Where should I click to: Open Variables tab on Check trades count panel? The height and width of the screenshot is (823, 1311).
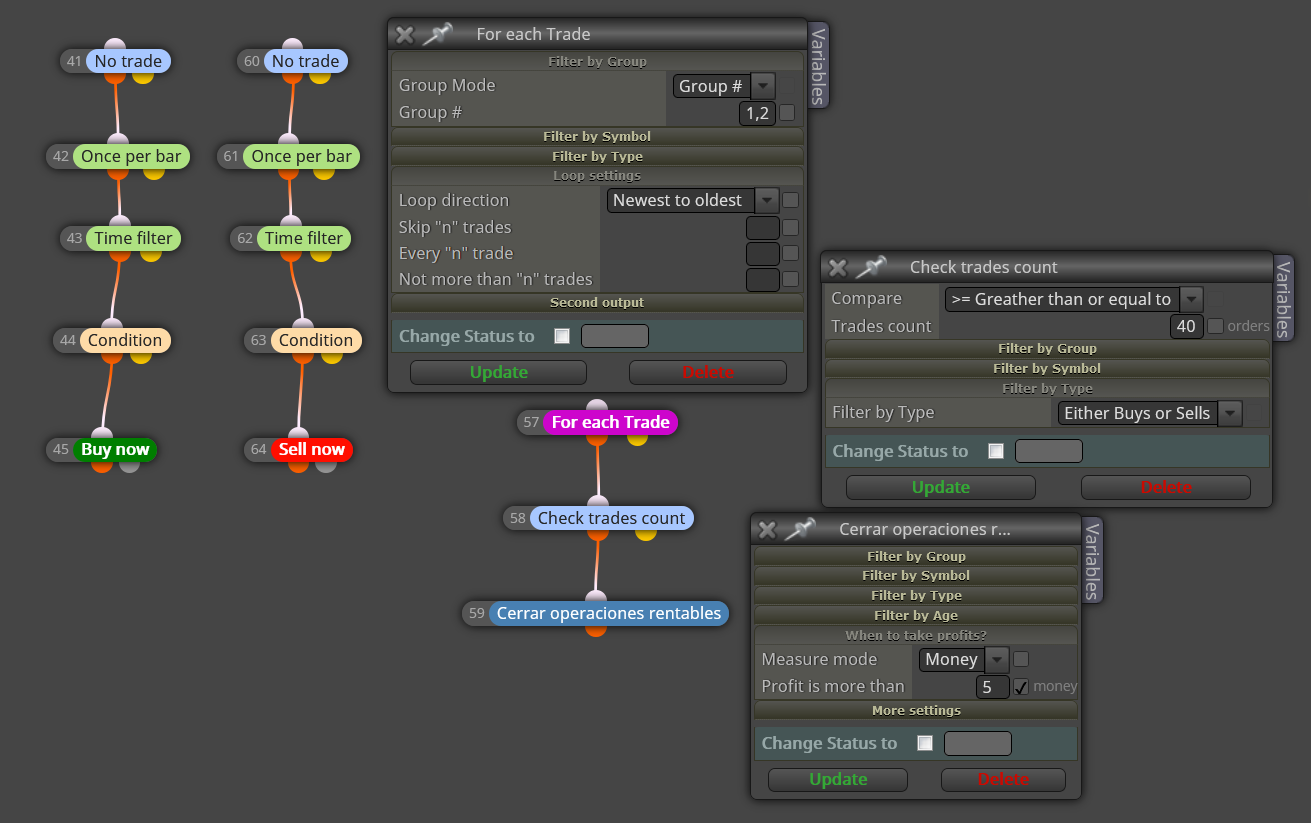(x=1283, y=298)
